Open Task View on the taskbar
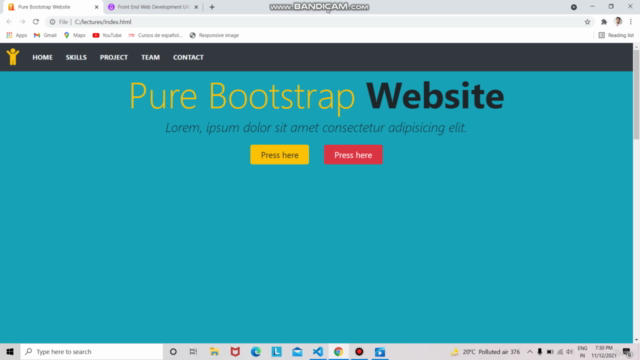Viewport: 640px width, 360px height. [x=193, y=351]
